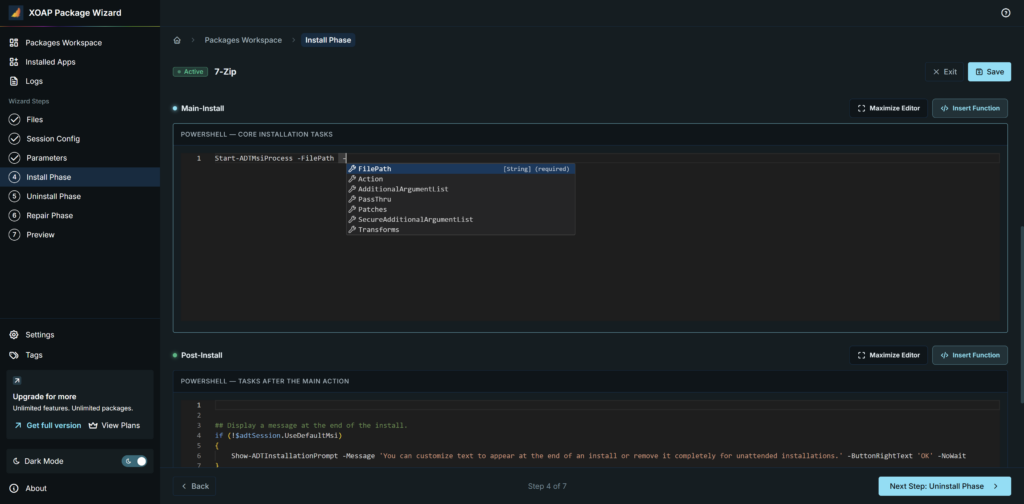
Task: Insert Function into Post-Install editor
Action: click(x=970, y=355)
